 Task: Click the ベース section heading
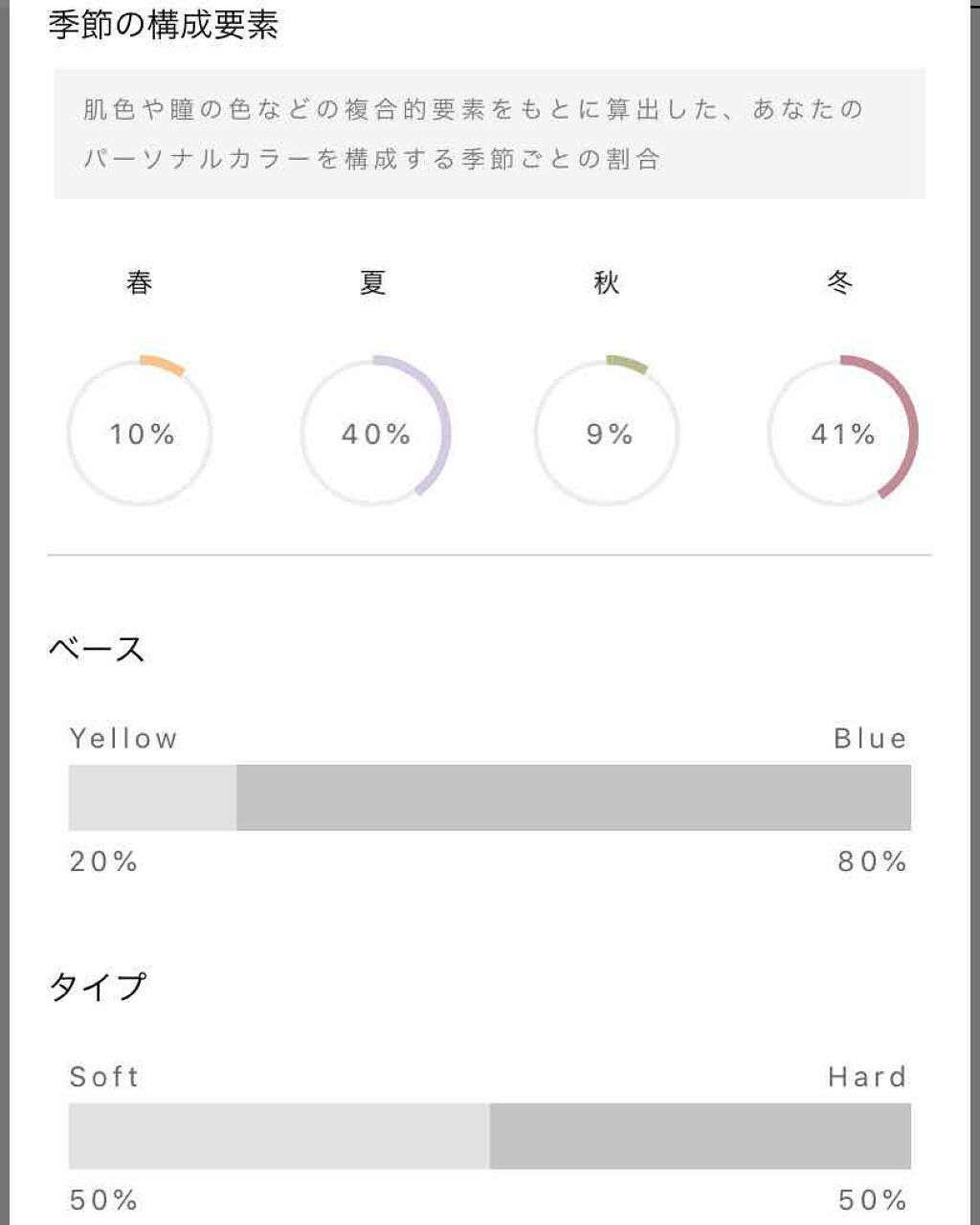[97, 649]
